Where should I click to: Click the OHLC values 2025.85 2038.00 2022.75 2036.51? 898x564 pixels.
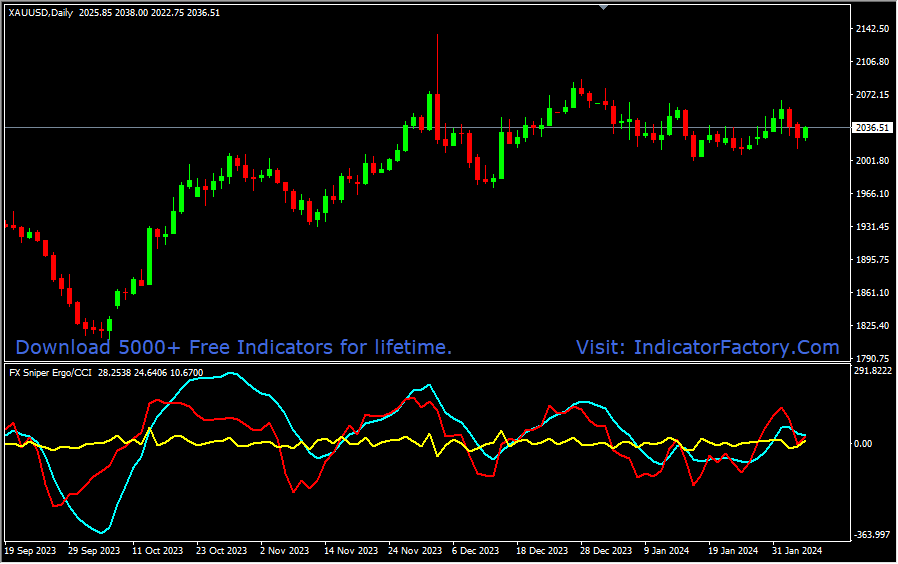pos(149,13)
